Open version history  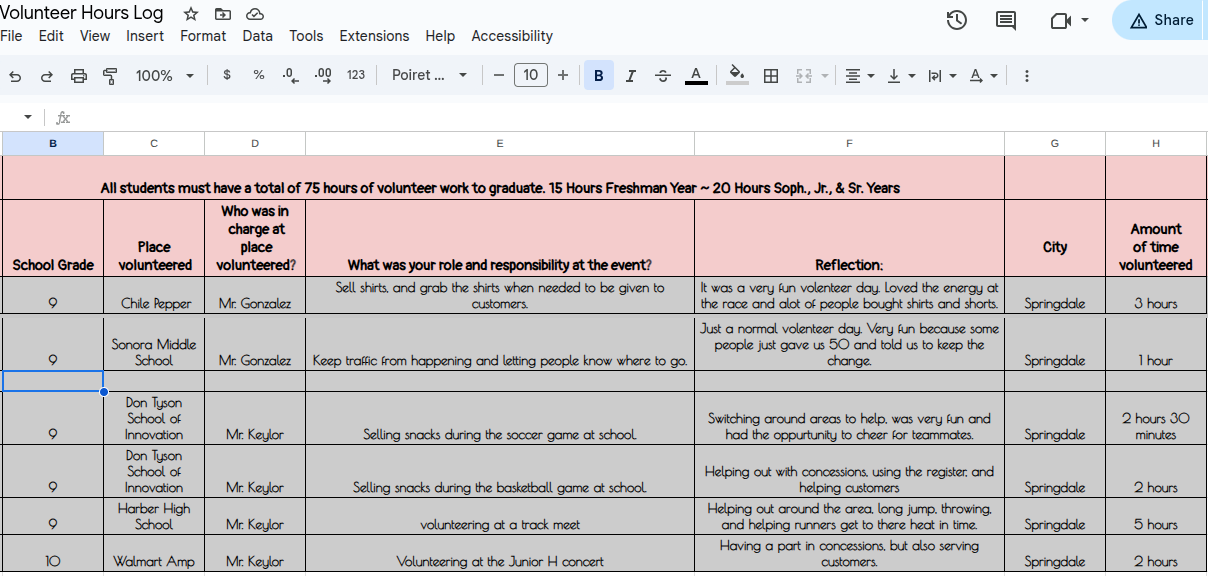tap(957, 20)
